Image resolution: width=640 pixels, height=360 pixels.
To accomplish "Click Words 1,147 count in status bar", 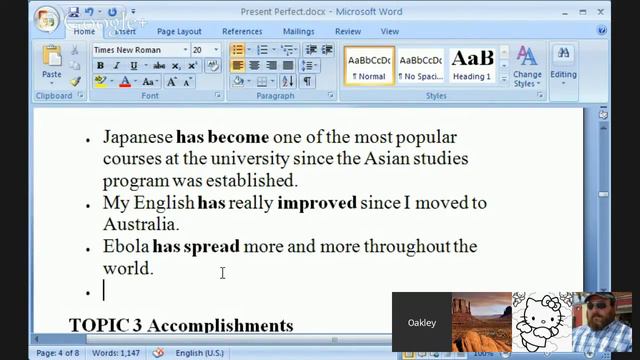I will [x=116, y=353].
